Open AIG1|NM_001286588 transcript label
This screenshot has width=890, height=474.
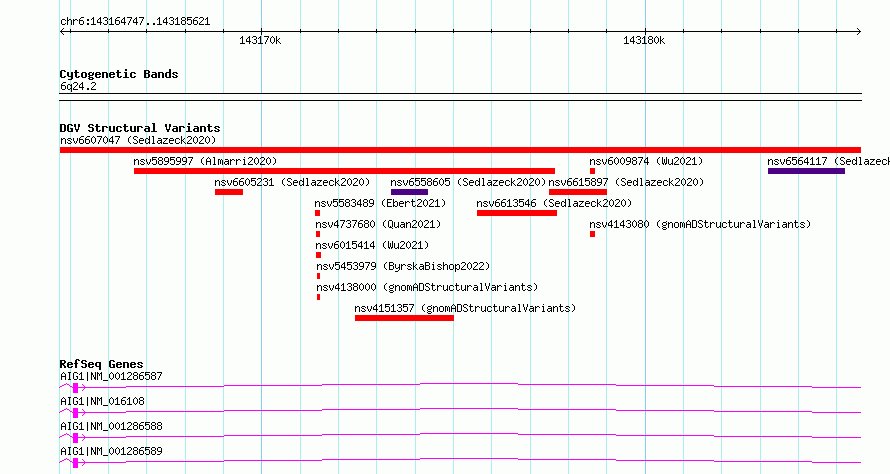pyautogui.click(x=111, y=426)
